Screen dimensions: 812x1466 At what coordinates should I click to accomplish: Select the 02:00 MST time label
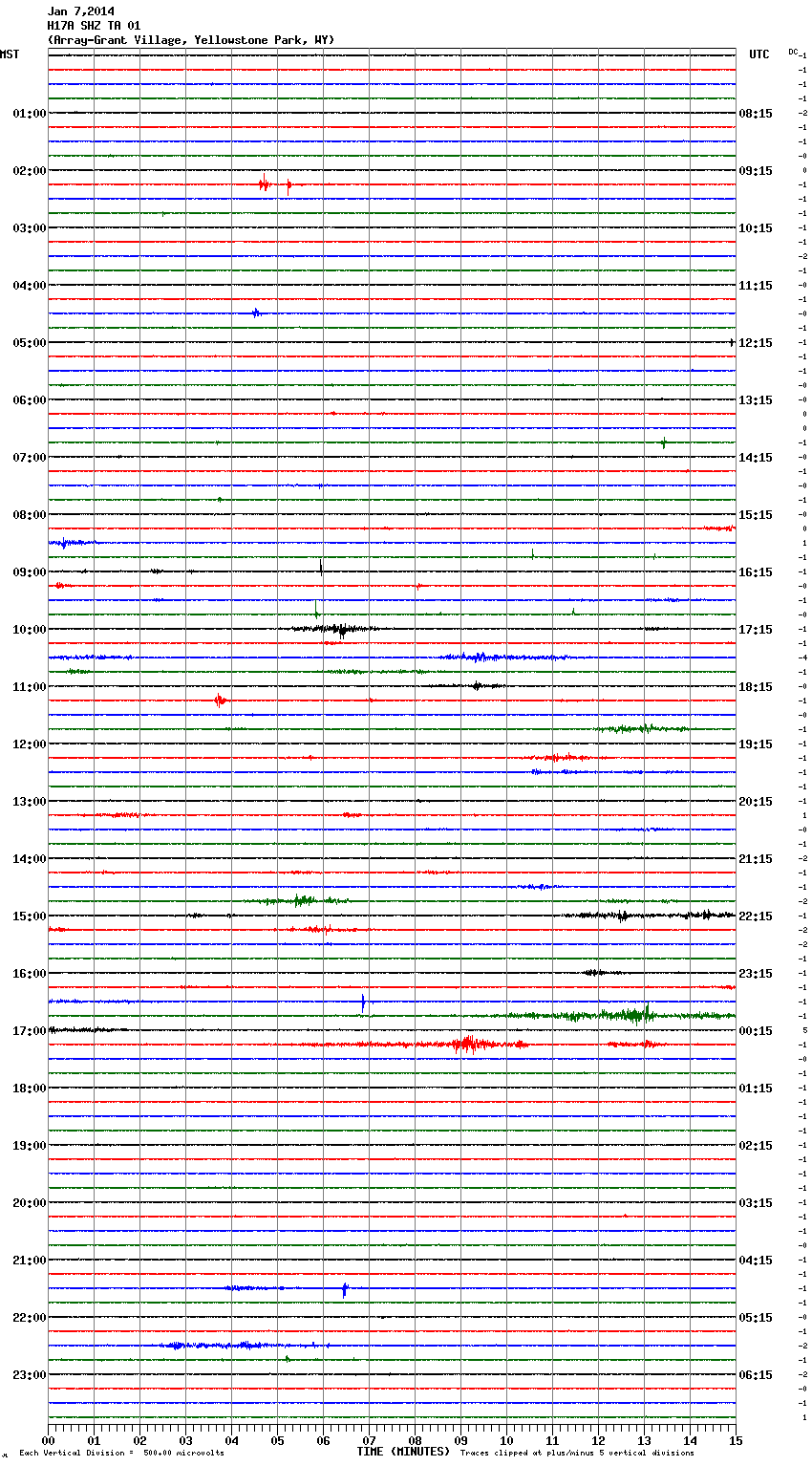click(29, 171)
